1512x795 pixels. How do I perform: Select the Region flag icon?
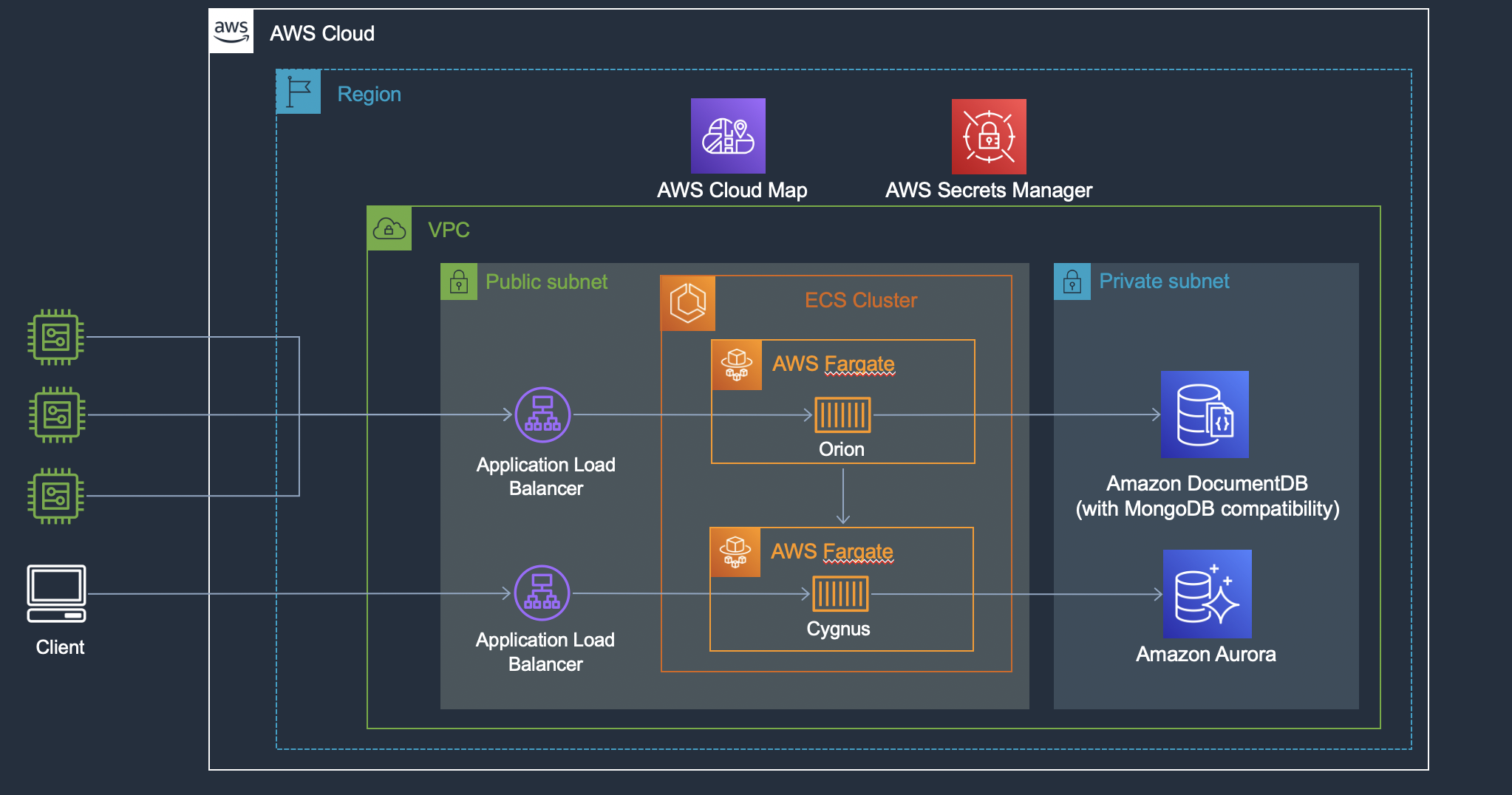[299, 92]
